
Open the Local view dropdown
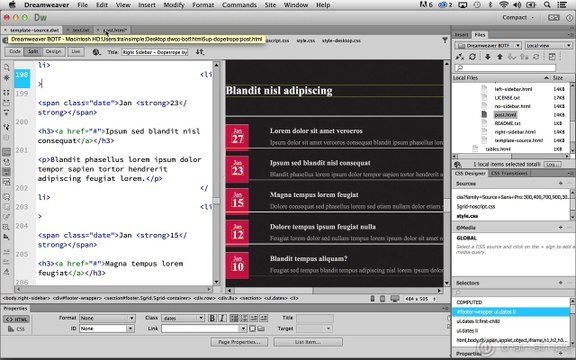click(548, 46)
